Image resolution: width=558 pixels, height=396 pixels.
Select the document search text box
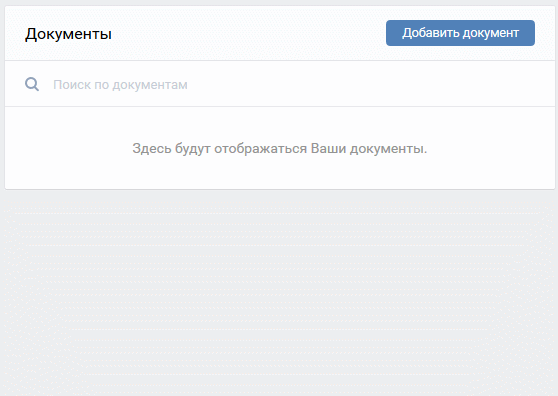[280, 84]
